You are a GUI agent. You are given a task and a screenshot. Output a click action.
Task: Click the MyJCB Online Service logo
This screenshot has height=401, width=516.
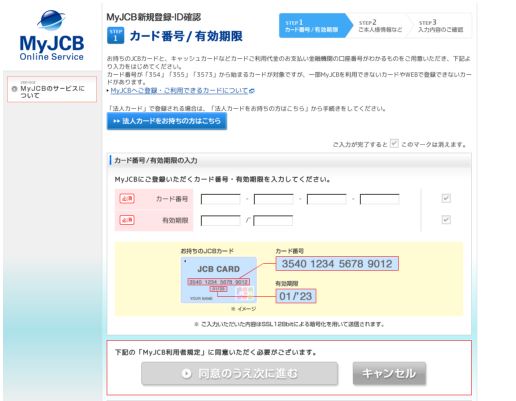coord(52,35)
